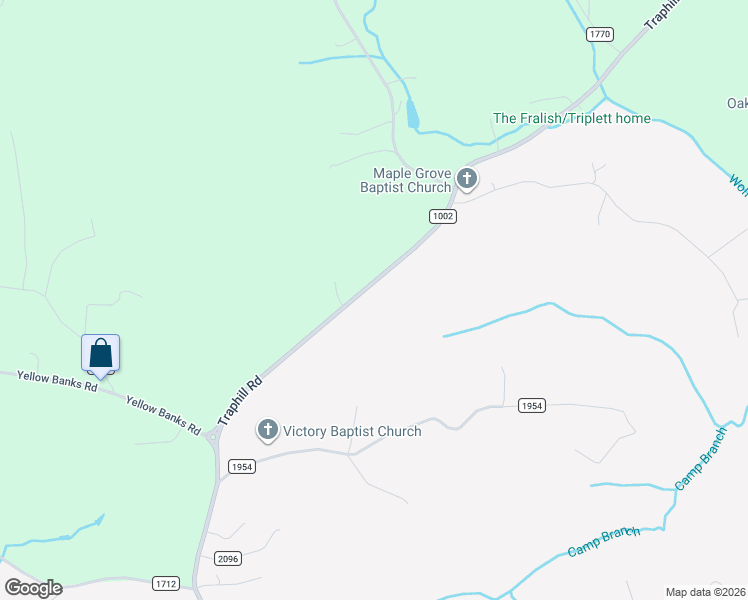
Task: Click The Fralish/Triplett home label
Action: click(571, 118)
